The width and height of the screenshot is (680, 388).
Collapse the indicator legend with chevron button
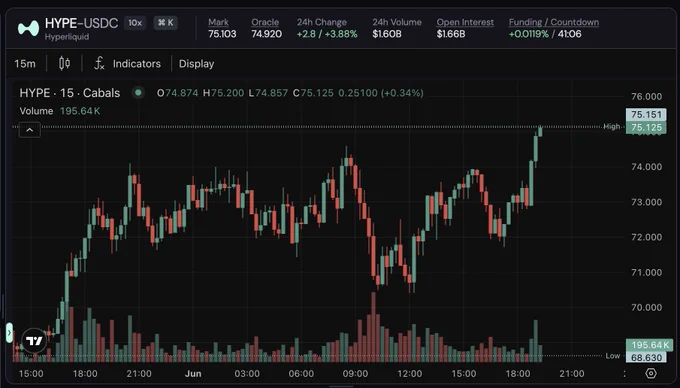pos(29,130)
